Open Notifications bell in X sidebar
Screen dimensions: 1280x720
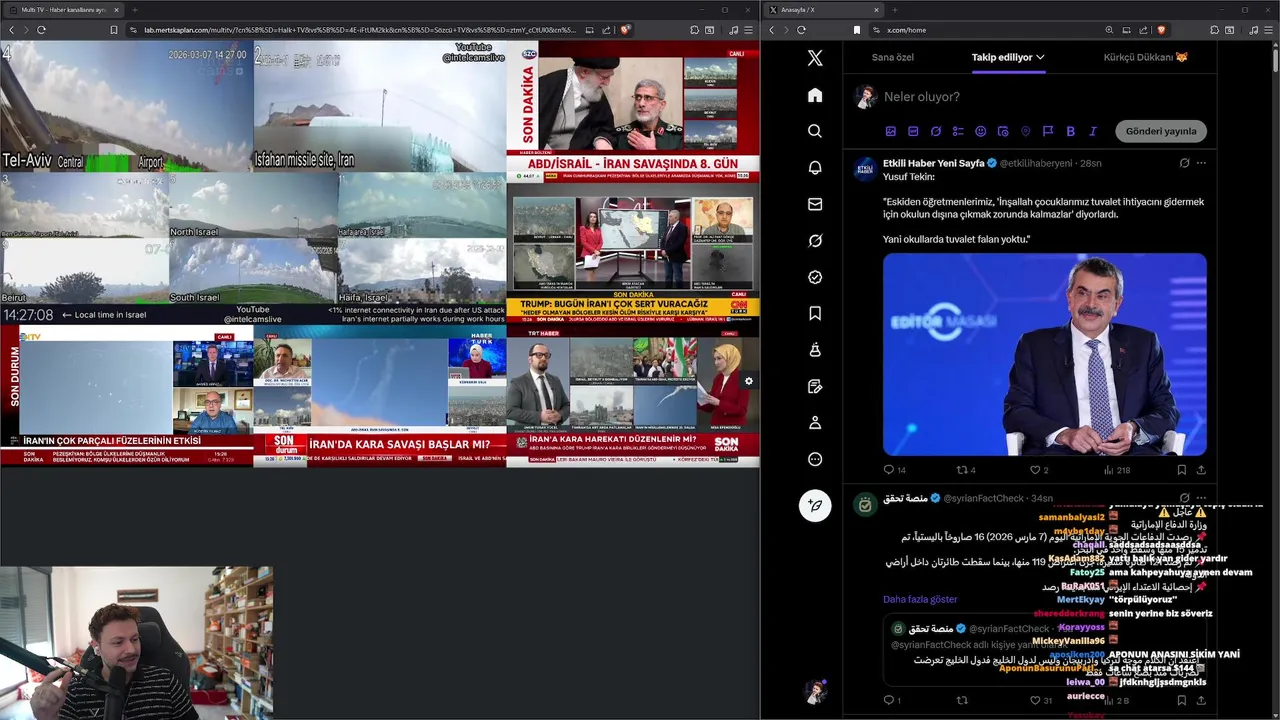[x=815, y=168]
